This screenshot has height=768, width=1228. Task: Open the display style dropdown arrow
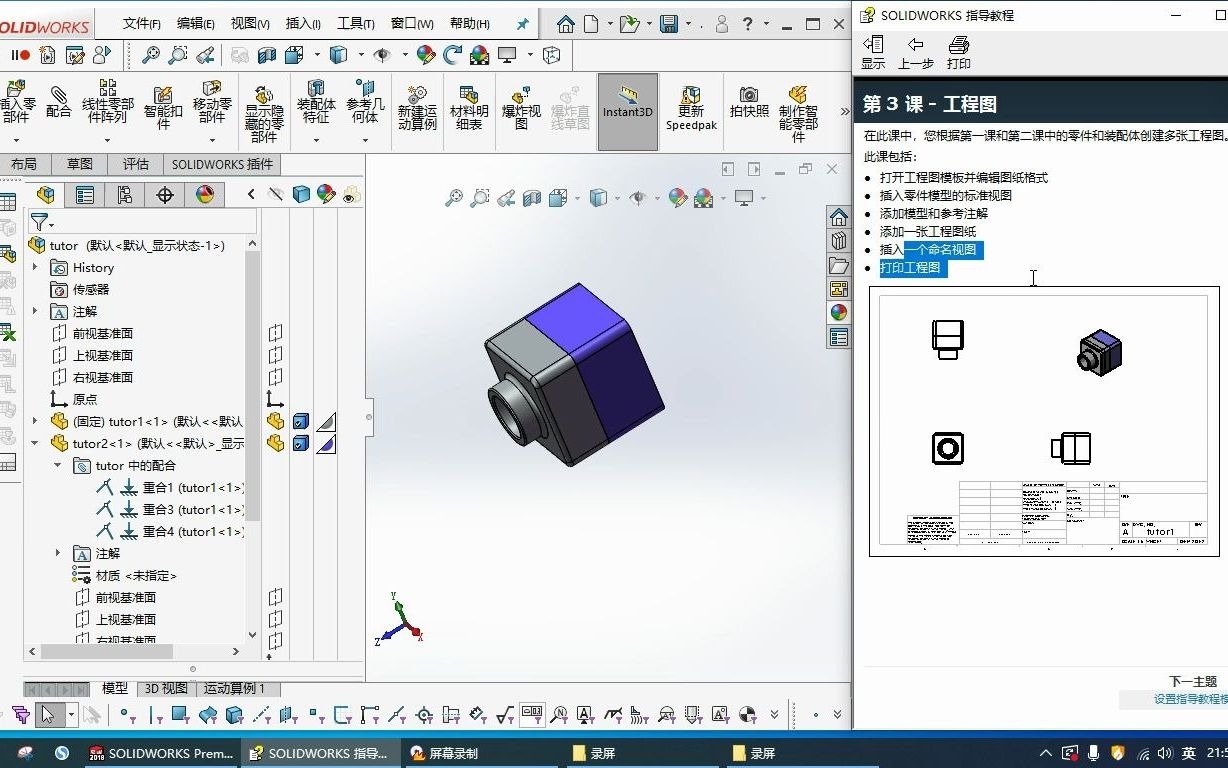click(617, 198)
